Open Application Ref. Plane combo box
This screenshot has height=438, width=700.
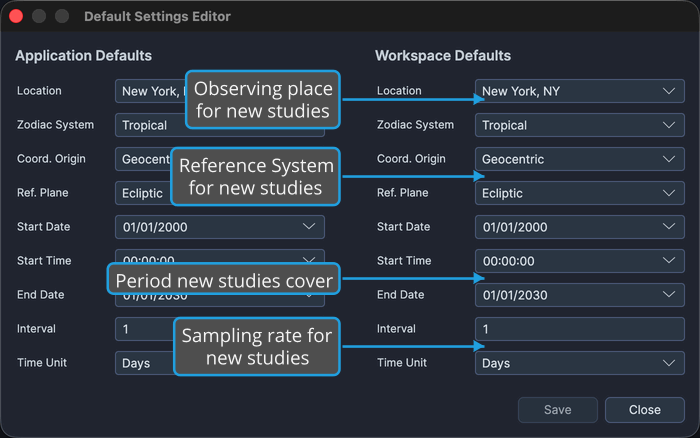(x=143, y=193)
